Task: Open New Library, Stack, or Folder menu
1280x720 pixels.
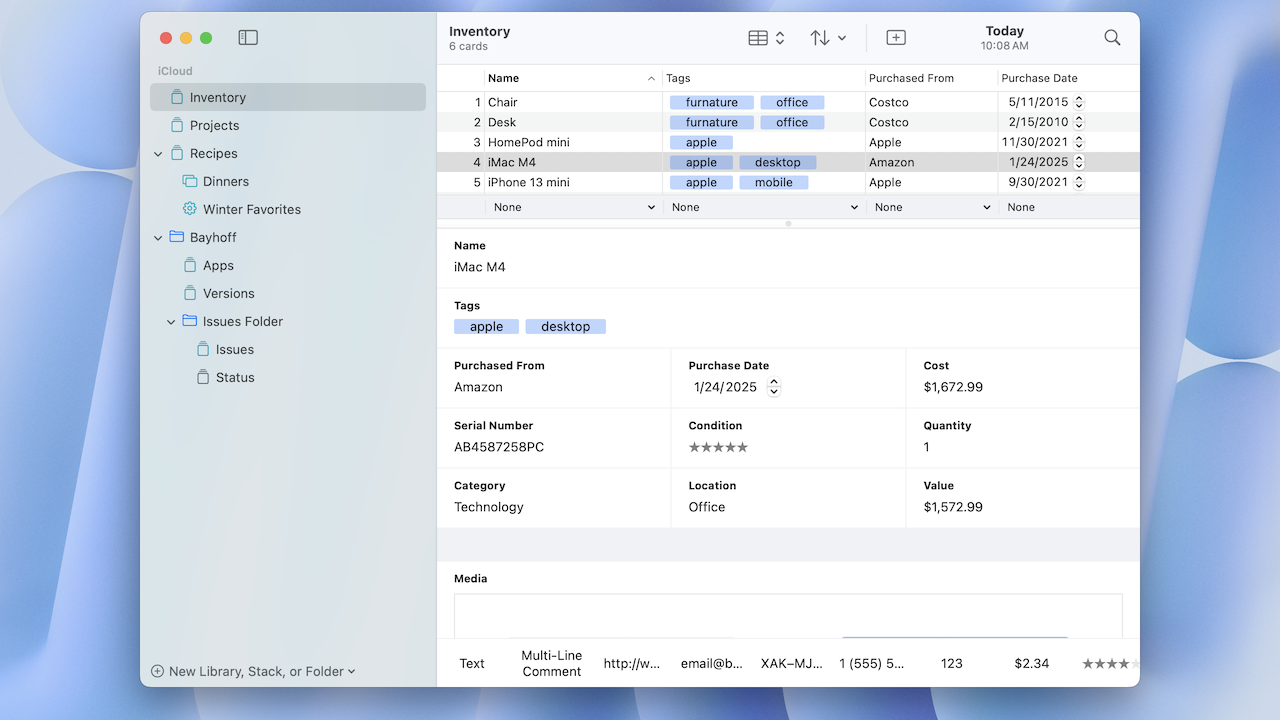Action: pos(253,671)
